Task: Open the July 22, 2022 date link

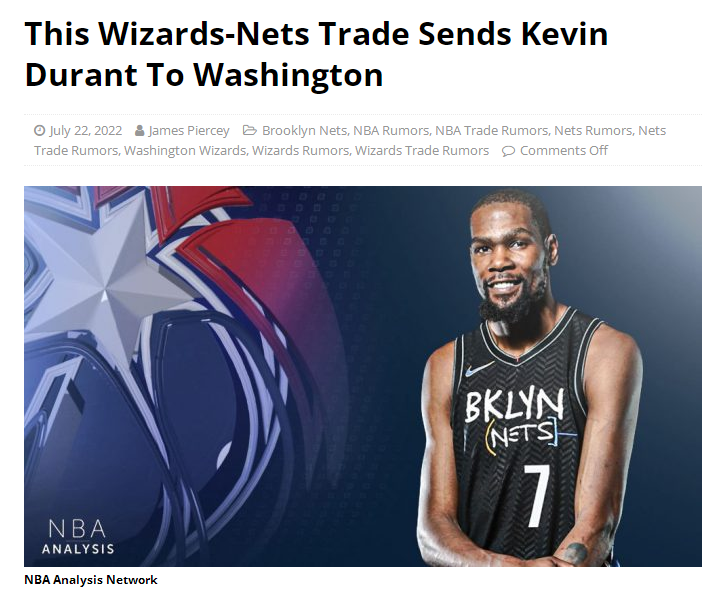Action: [x=85, y=131]
